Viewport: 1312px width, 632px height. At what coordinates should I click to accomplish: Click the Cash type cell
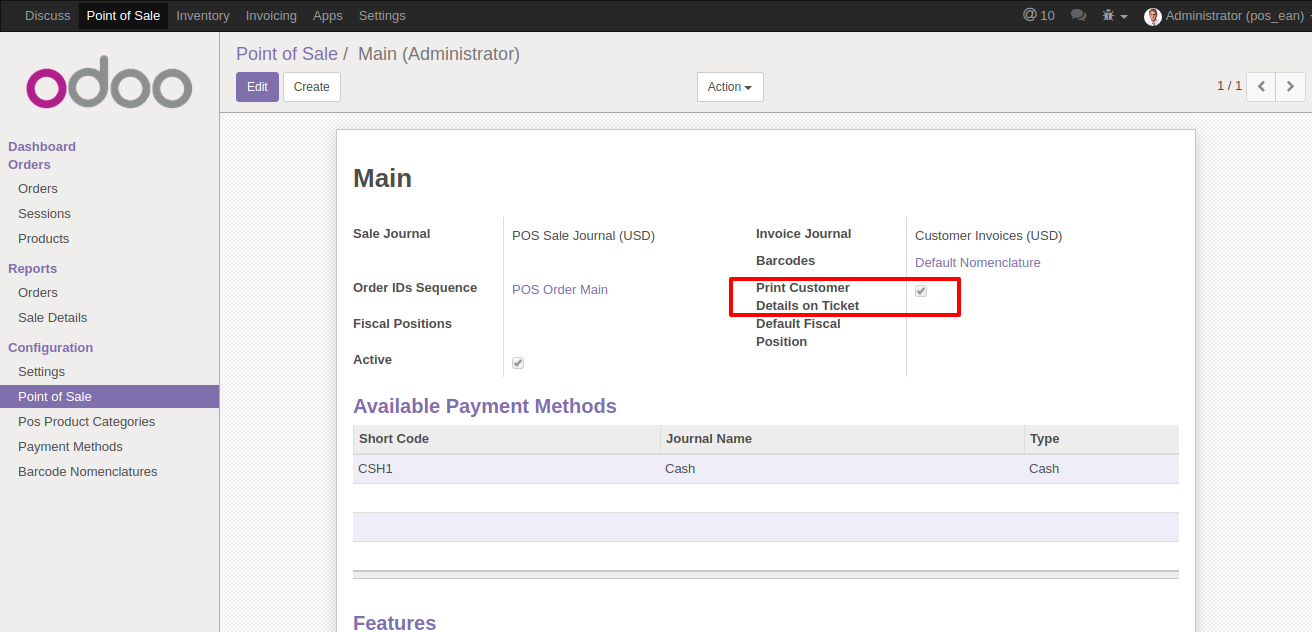1101,468
